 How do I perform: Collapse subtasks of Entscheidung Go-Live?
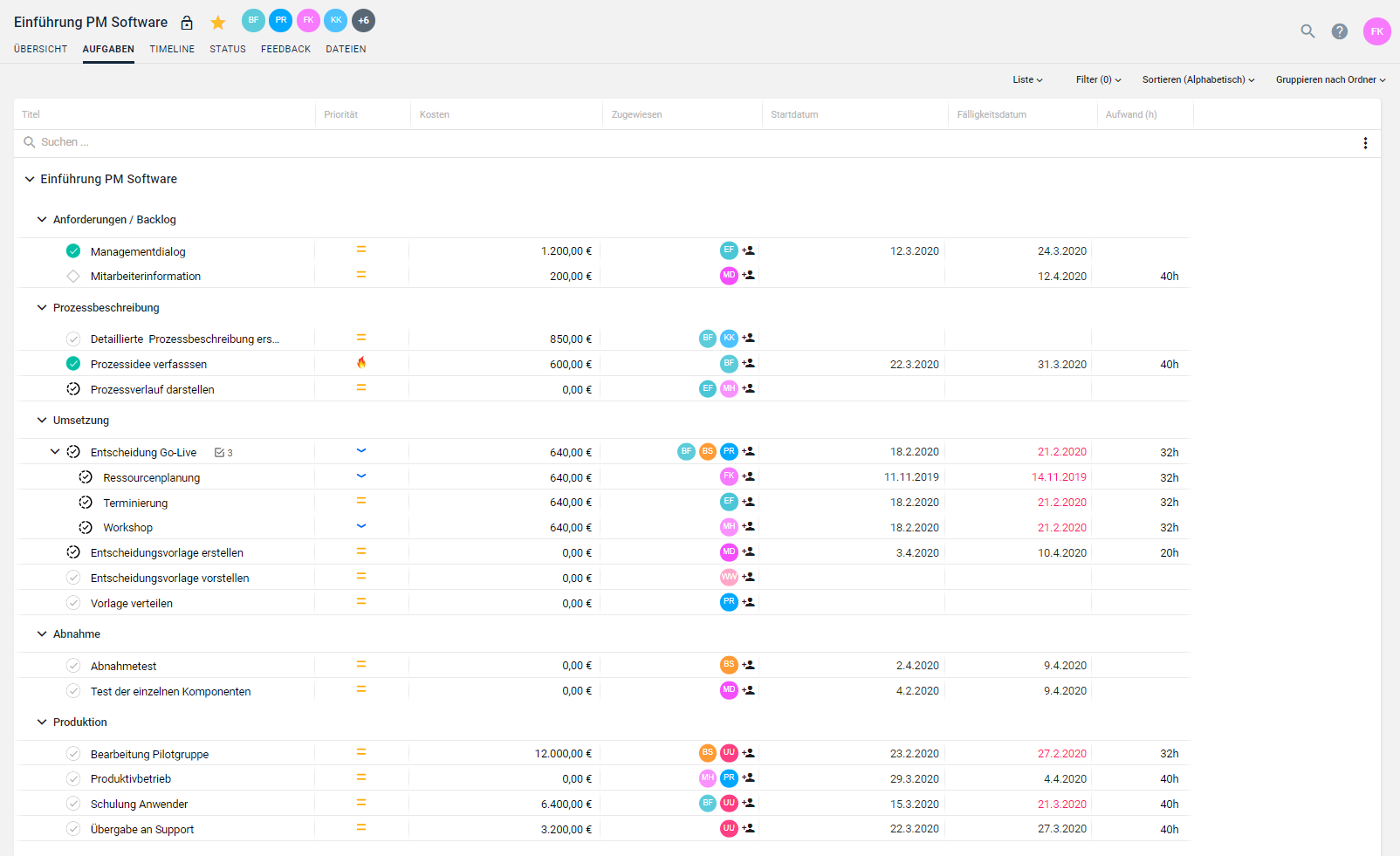pyautogui.click(x=55, y=452)
